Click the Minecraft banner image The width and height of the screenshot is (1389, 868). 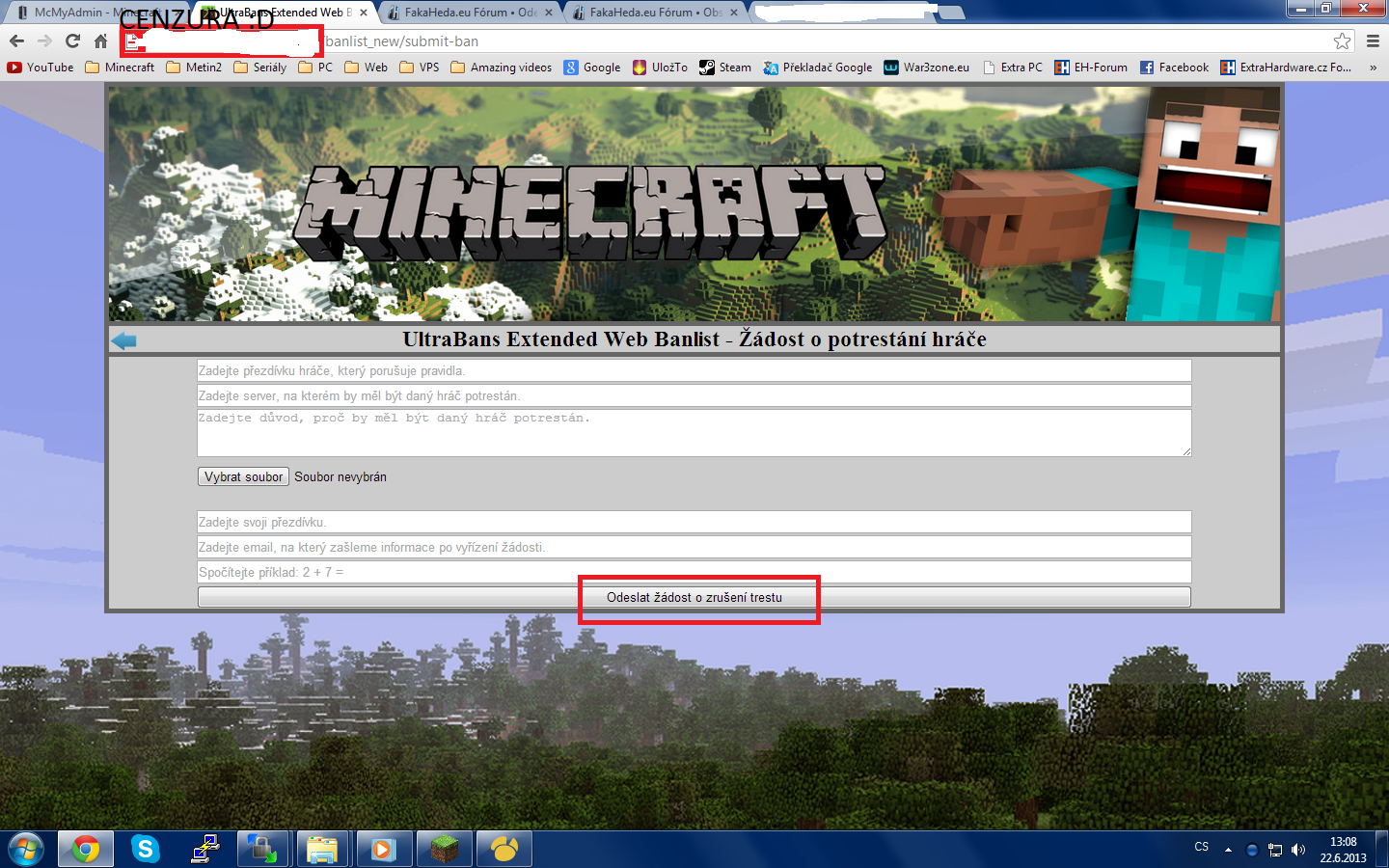[x=694, y=203]
